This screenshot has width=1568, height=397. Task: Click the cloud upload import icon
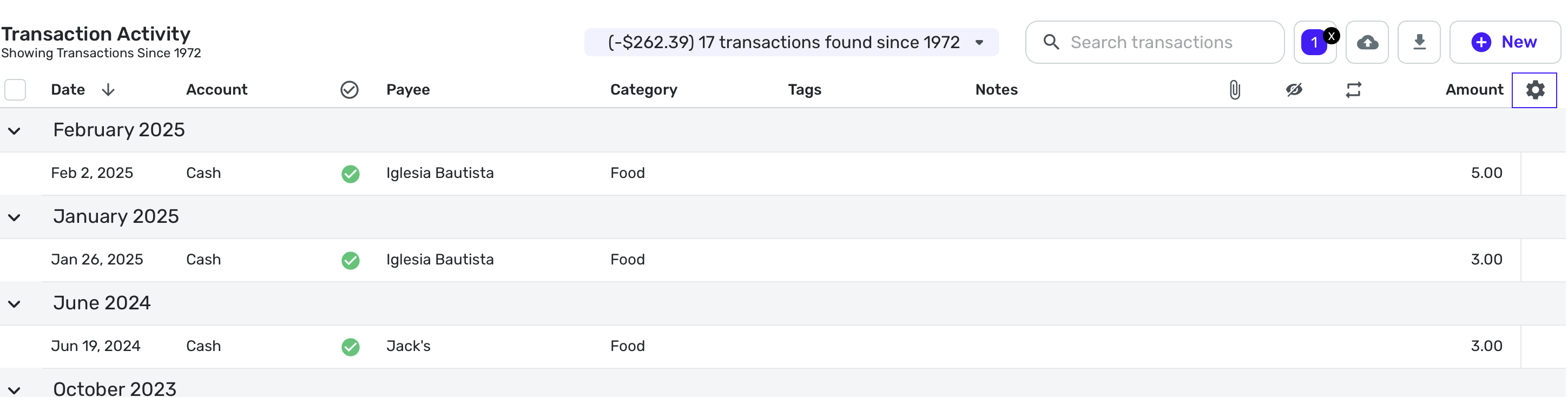[x=1367, y=43]
